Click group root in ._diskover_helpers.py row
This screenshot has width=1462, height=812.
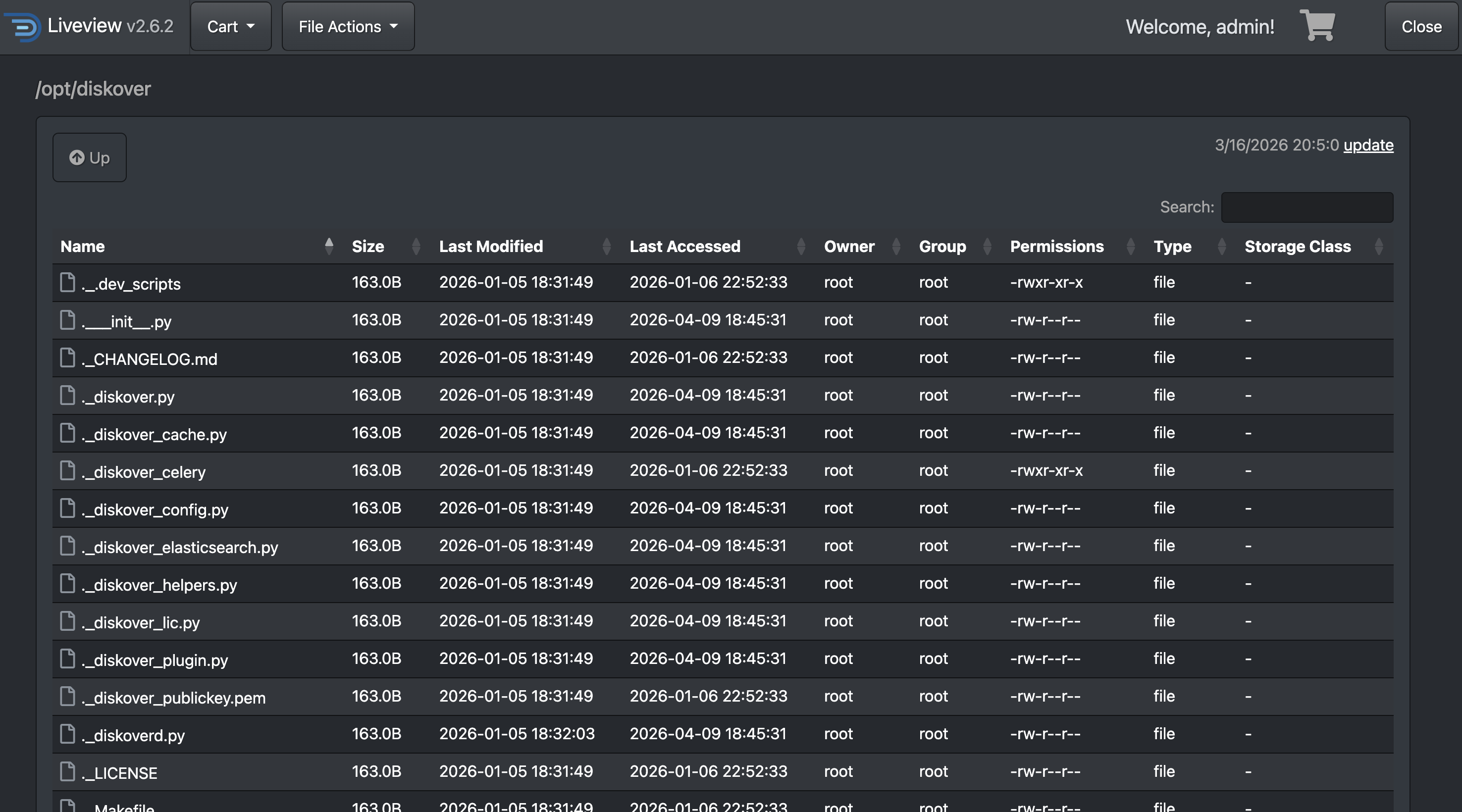tap(933, 583)
